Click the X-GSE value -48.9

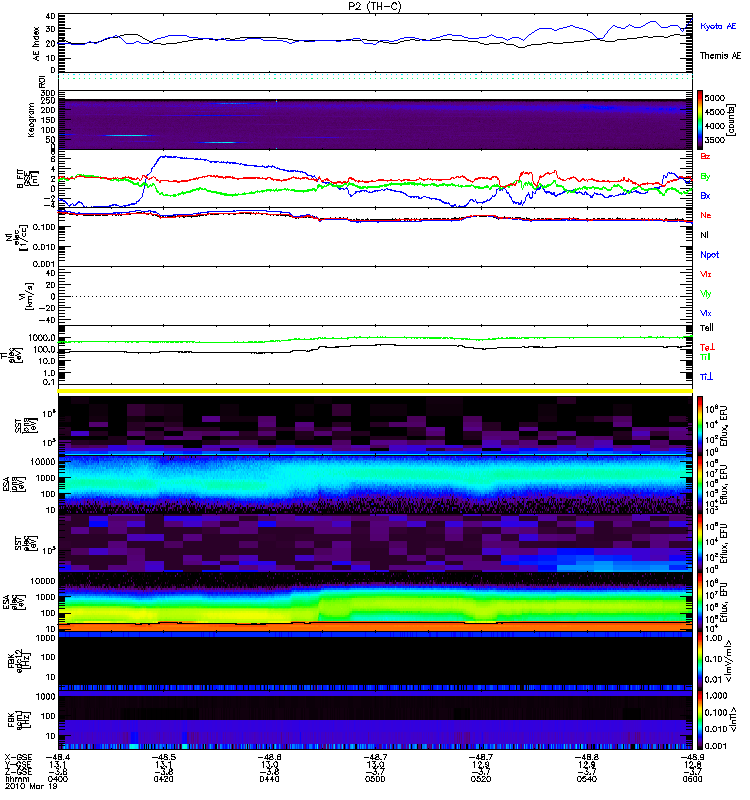(x=692, y=758)
